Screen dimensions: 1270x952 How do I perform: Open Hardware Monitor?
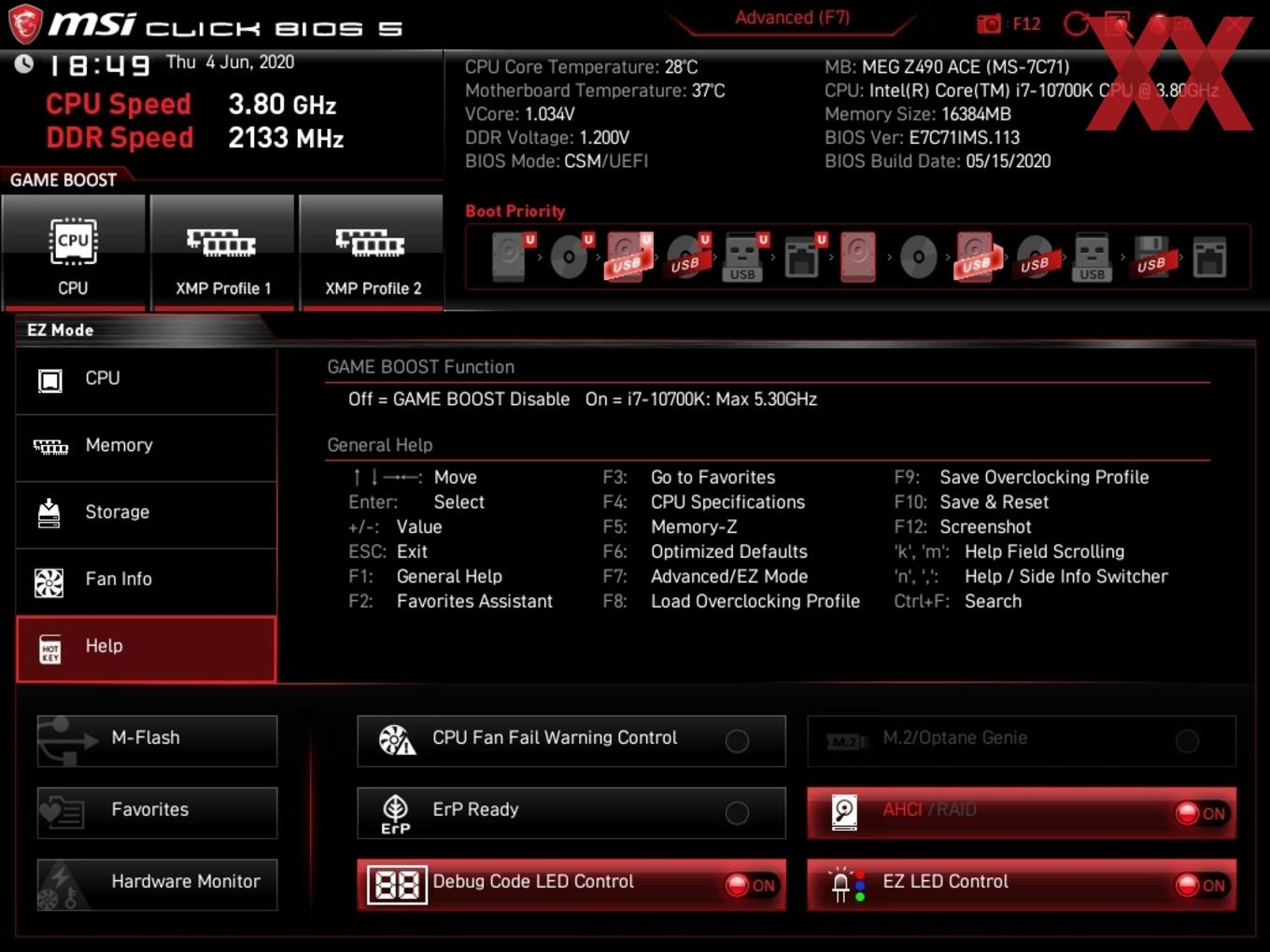click(x=157, y=884)
